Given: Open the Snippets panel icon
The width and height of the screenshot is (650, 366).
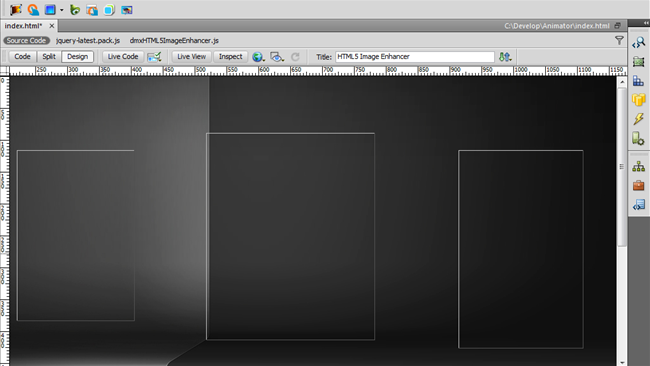Looking at the screenshot, I should (638, 204).
